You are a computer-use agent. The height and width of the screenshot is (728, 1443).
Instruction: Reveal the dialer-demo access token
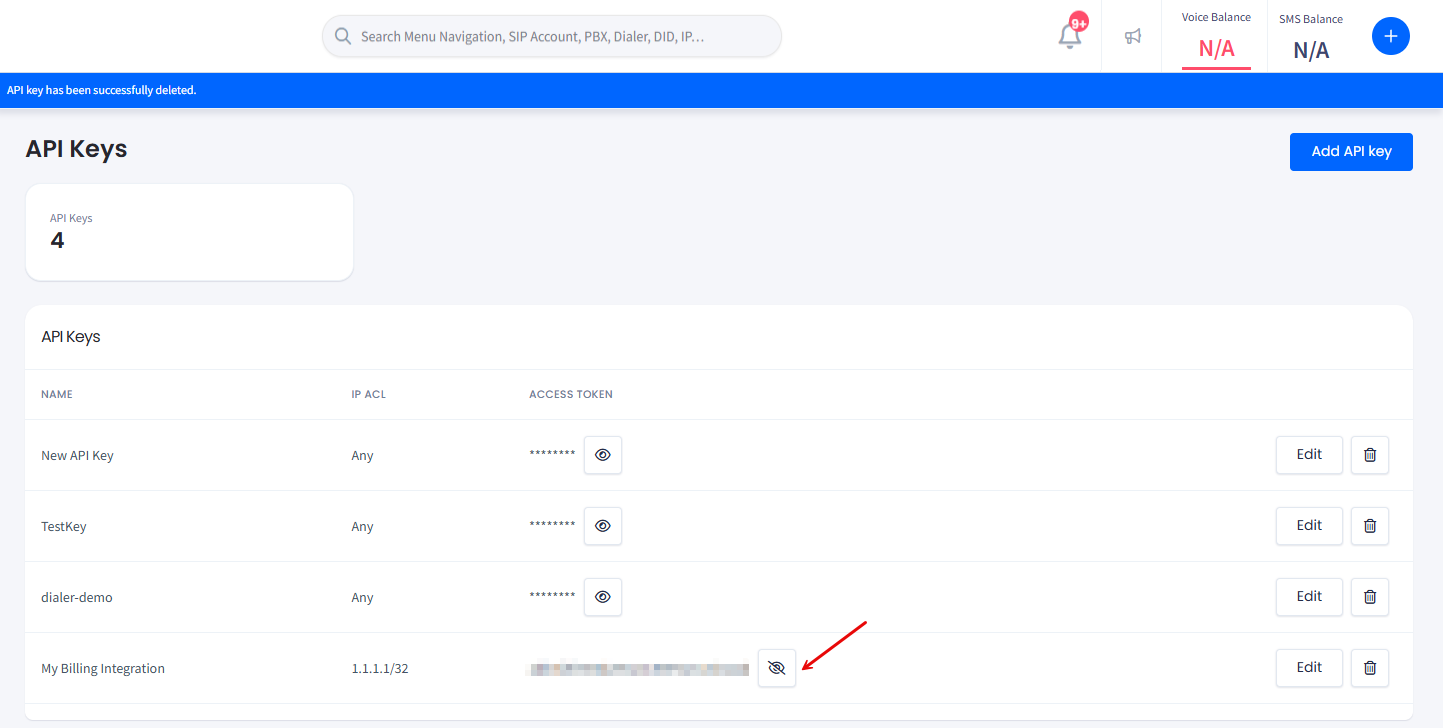click(603, 597)
